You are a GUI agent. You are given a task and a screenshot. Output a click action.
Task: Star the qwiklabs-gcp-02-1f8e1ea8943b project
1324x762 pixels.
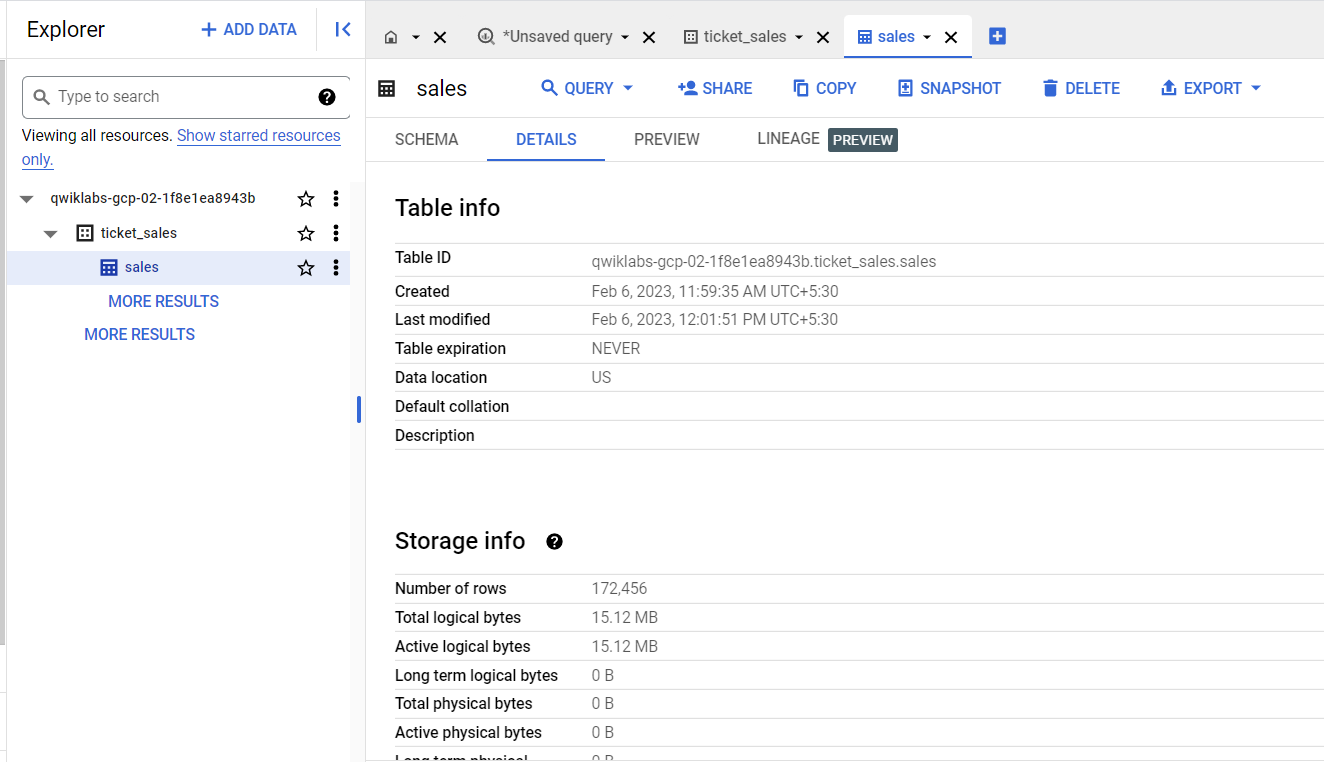pos(306,199)
